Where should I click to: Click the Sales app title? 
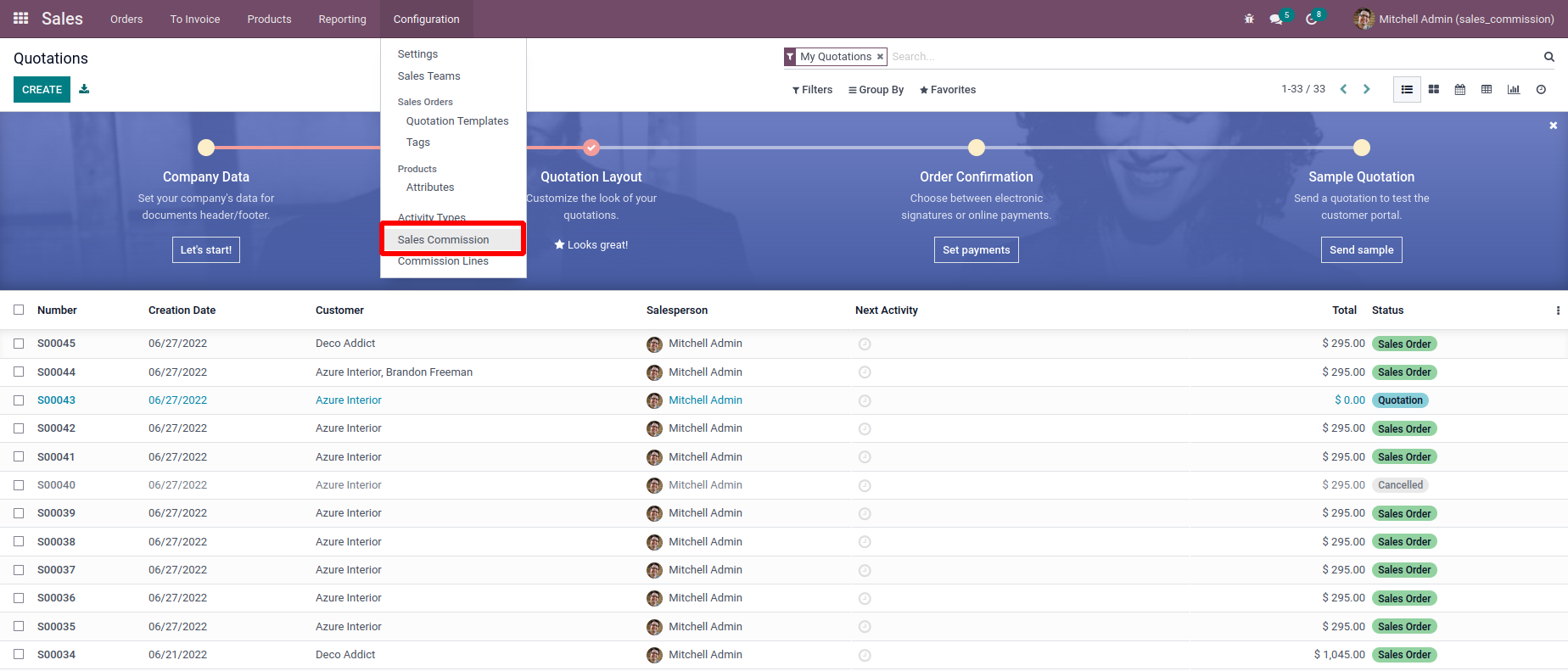(x=62, y=19)
